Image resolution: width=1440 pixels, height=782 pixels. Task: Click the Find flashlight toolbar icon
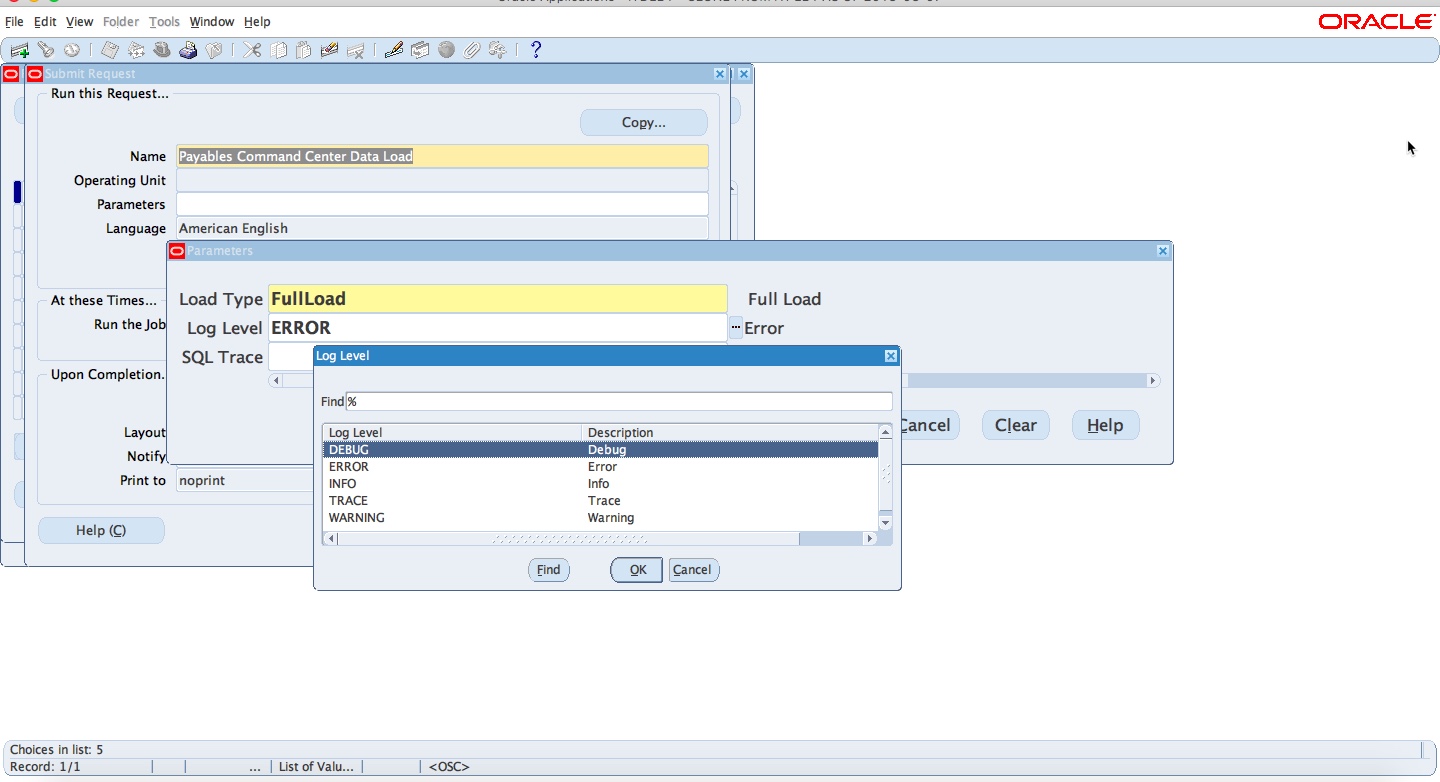coord(46,50)
